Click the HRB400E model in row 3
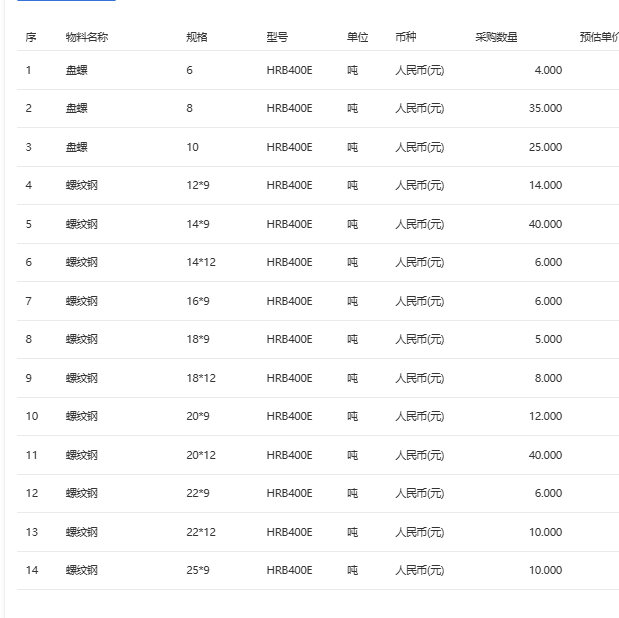 (289, 147)
